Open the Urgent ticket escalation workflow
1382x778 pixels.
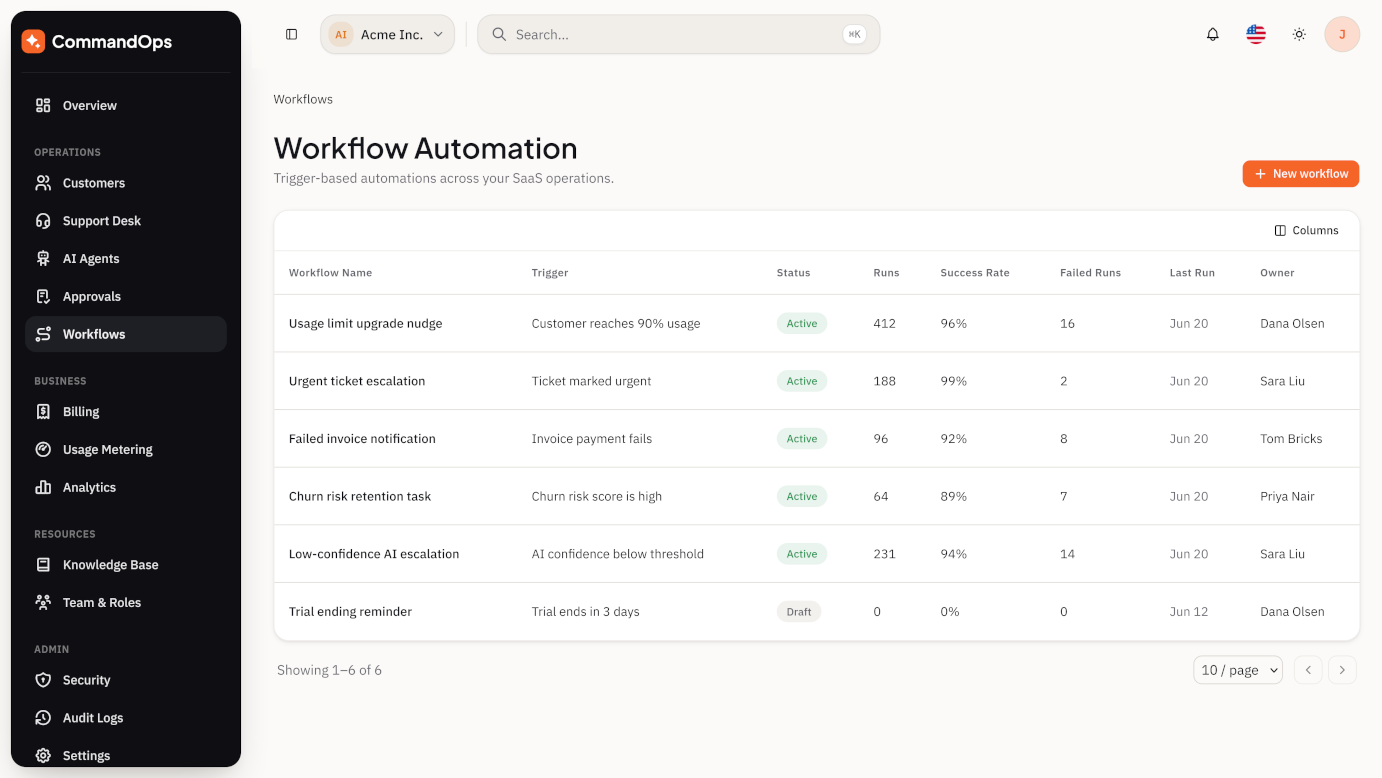point(357,381)
